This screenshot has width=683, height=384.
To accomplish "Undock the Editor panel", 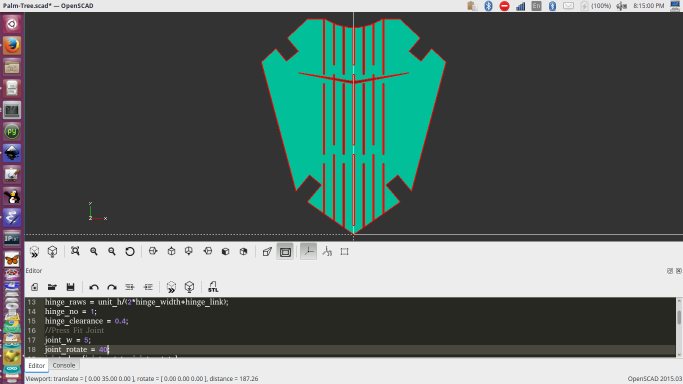I will tap(670, 271).
